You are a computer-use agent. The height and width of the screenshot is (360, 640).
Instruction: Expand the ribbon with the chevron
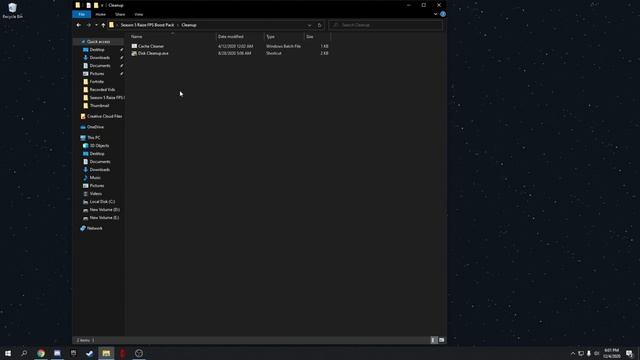tap(436, 14)
